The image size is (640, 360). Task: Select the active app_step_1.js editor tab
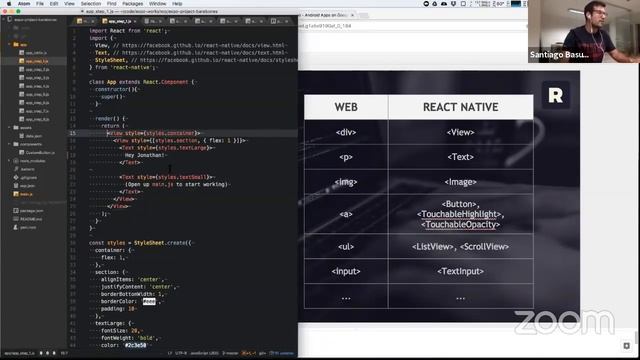point(119,21)
